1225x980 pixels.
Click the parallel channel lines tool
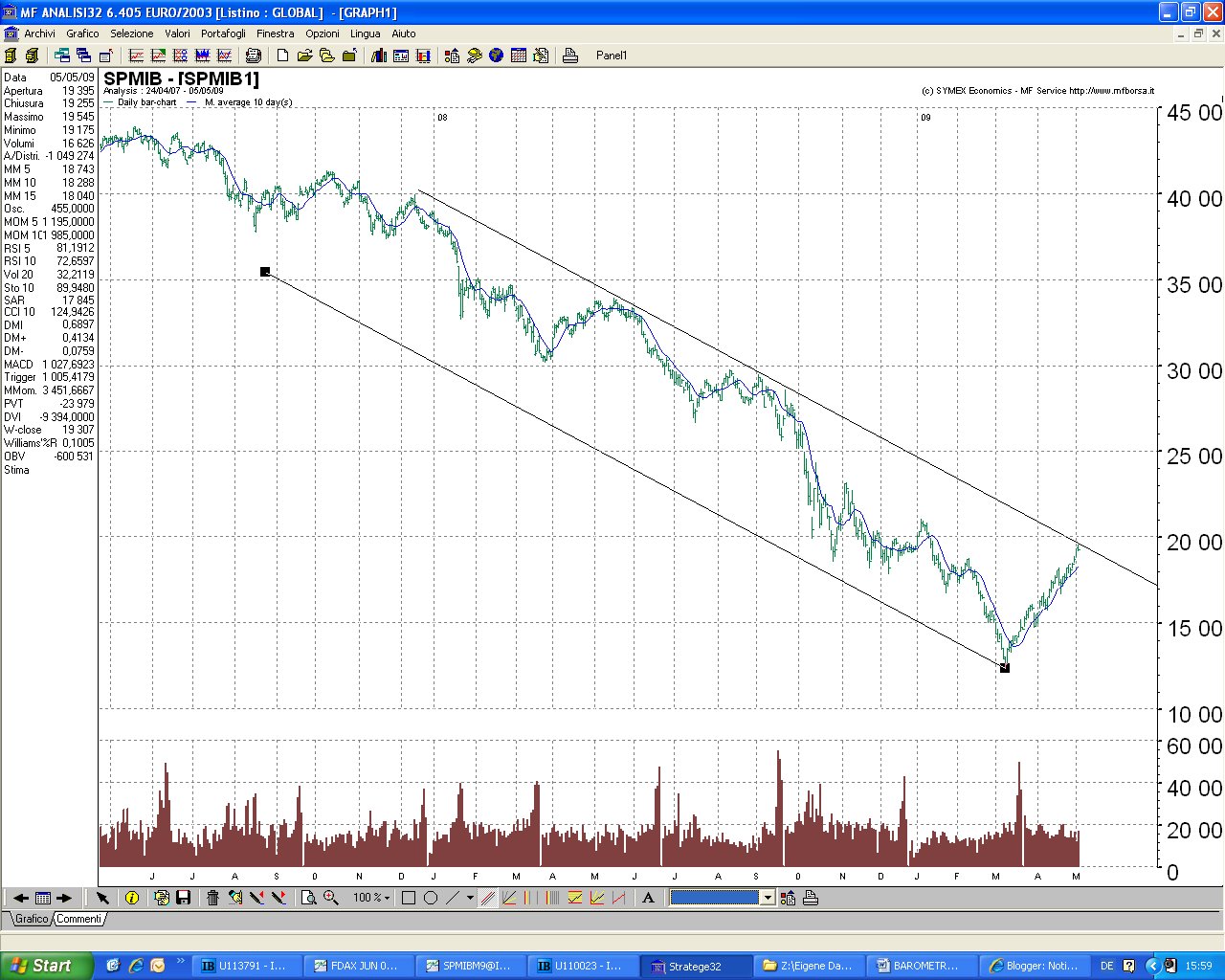(x=487, y=898)
